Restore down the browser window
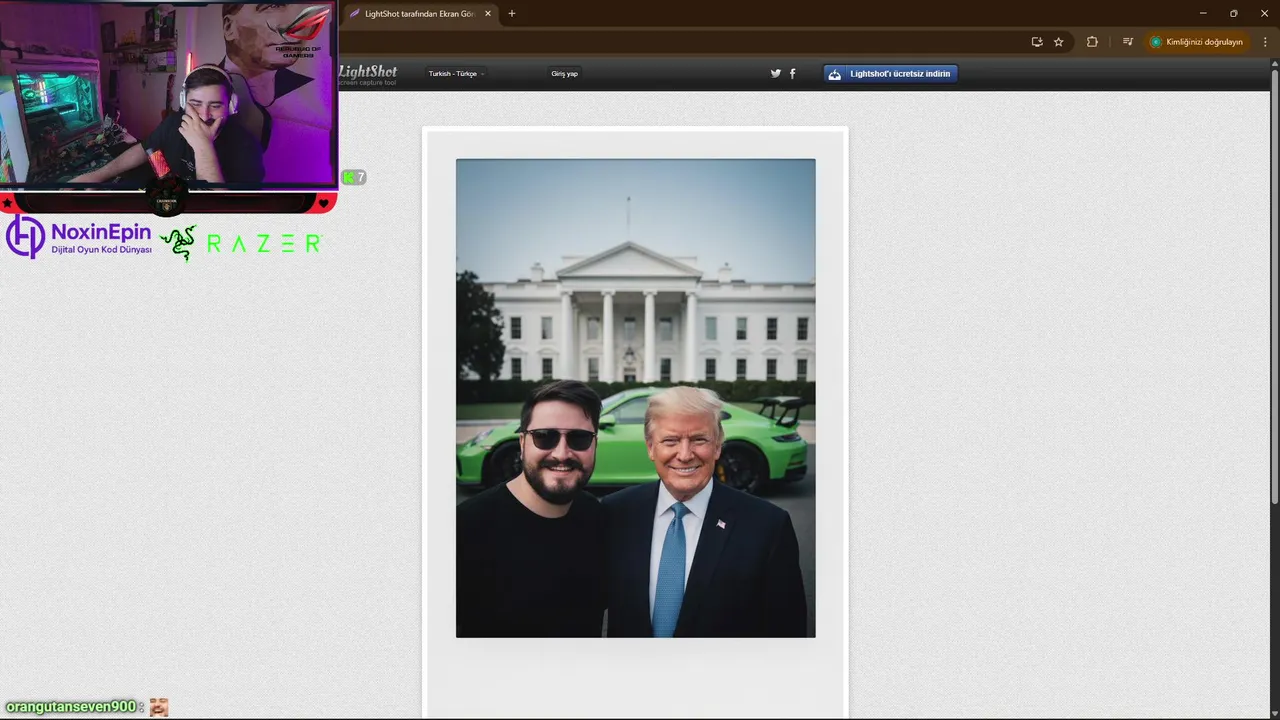The image size is (1280, 720). 1234,14
